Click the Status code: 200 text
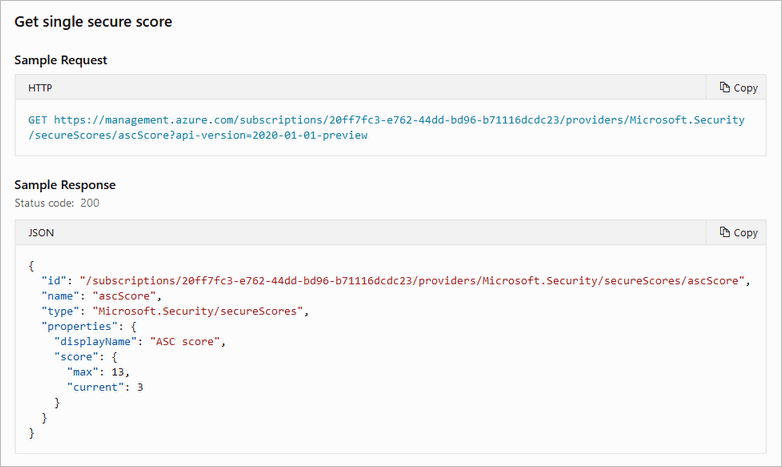 click(57, 203)
